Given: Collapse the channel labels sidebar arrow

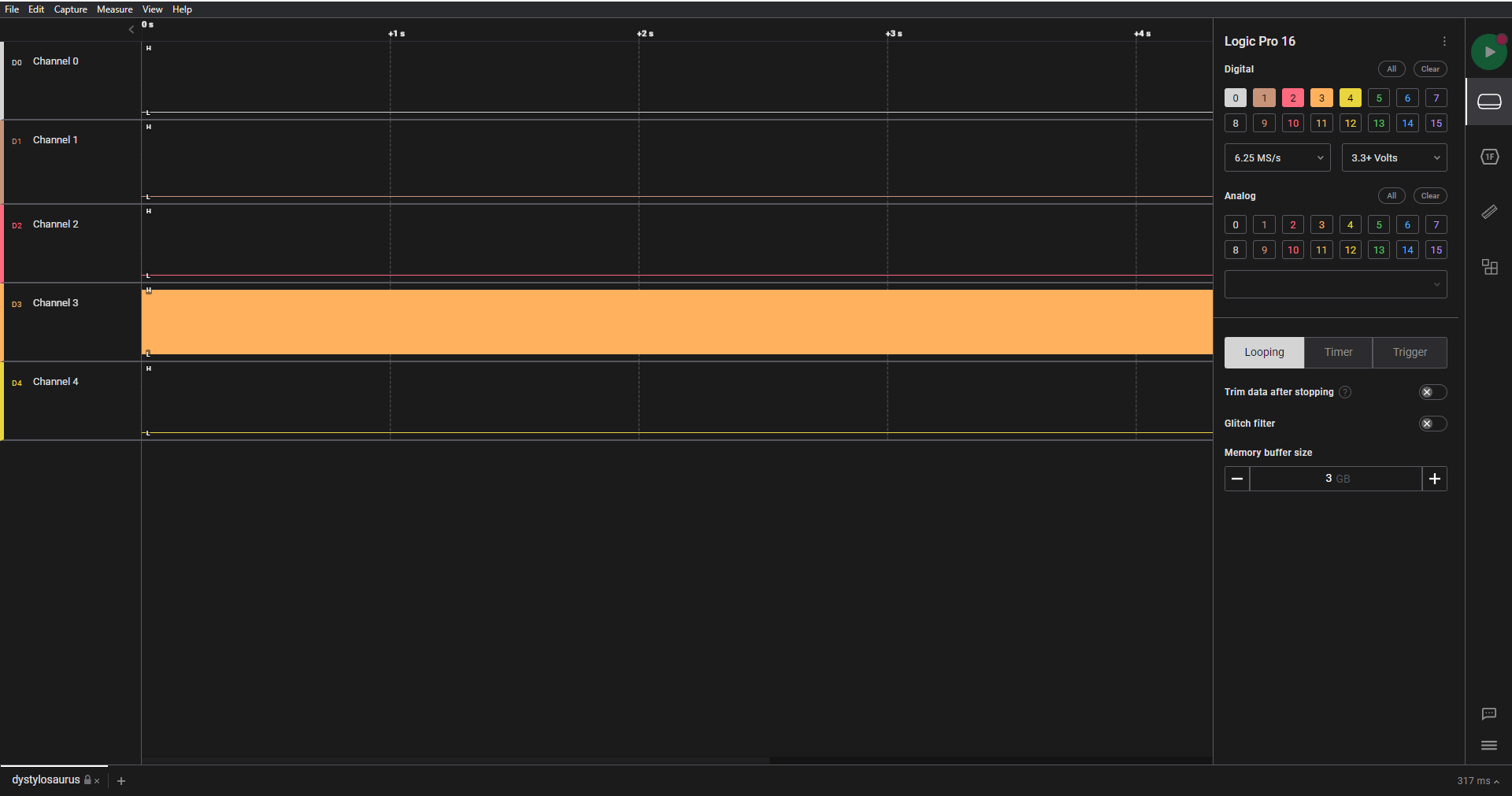Looking at the screenshot, I should [132, 30].
